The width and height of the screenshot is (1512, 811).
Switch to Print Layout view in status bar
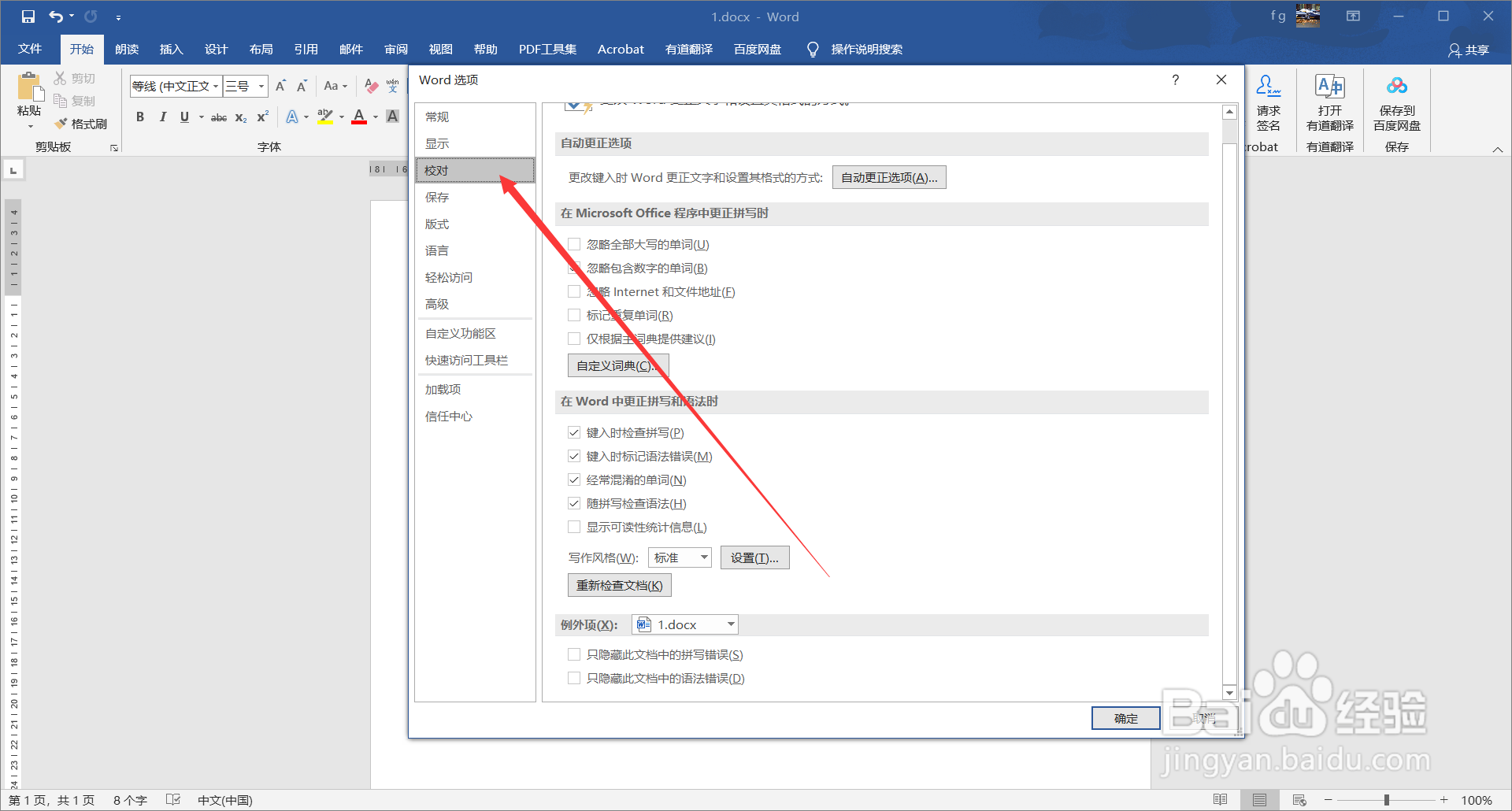point(1259,800)
